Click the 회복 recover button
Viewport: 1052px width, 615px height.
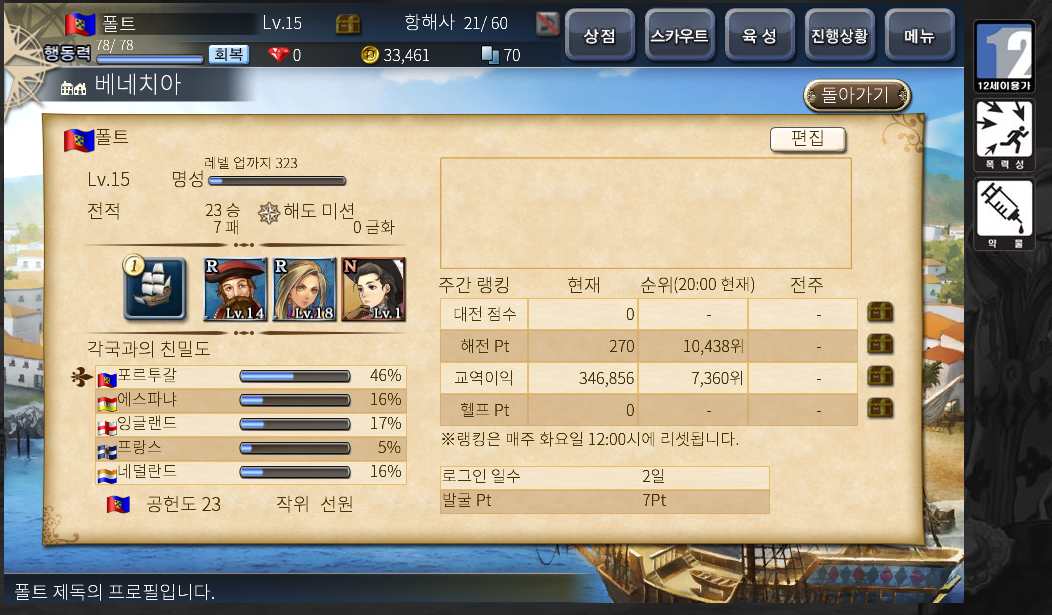(229, 54)
